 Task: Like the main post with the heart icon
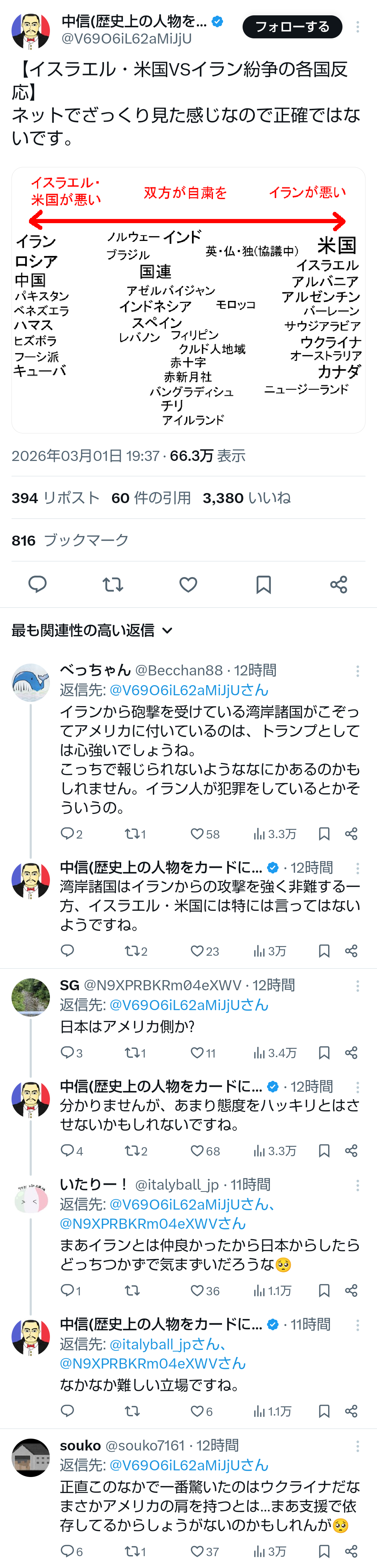pyautogui.click(x=188, y=584)
